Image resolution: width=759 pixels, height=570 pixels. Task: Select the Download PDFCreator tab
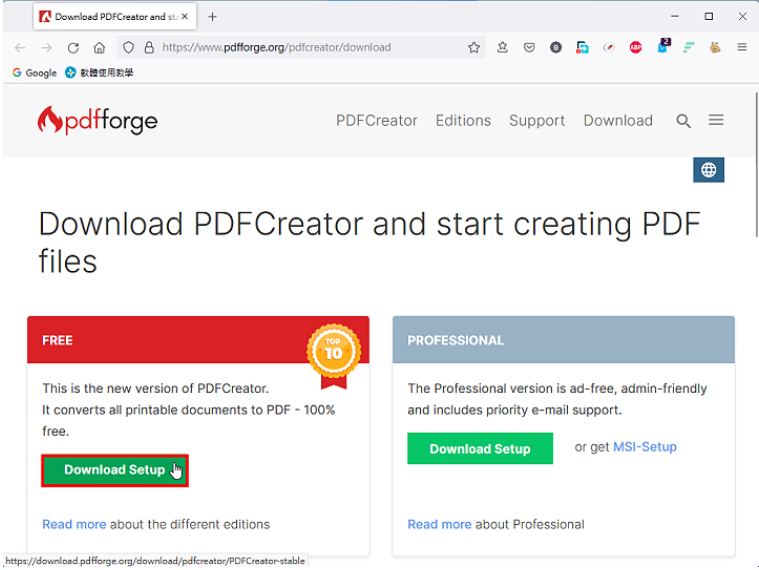(x=115, y=16)
